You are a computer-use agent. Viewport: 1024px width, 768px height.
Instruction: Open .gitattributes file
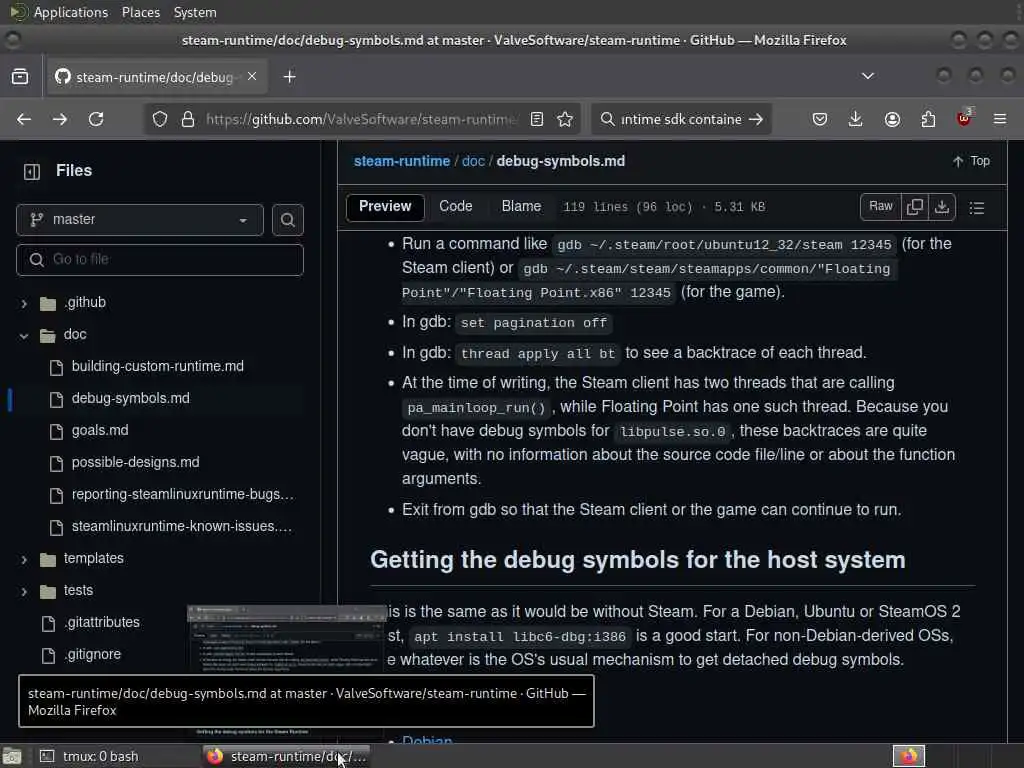101,622
